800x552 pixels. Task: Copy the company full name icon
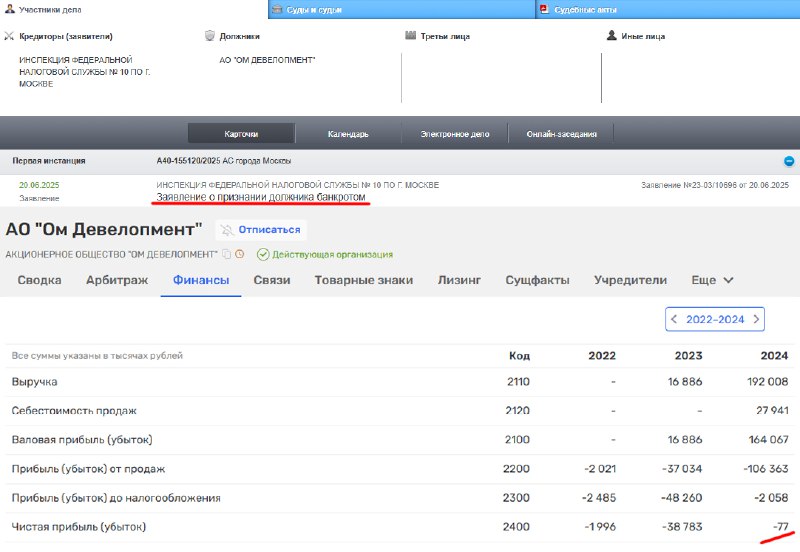[226, 254]
